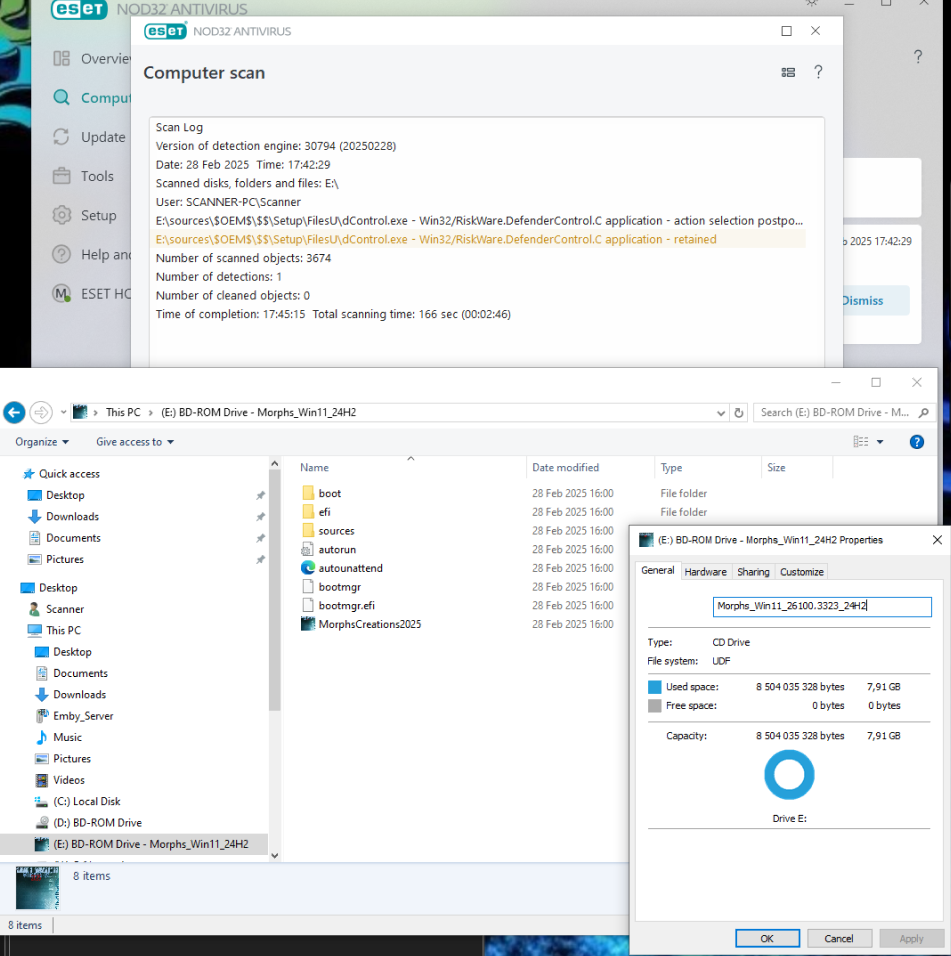Select Quick access in navigation pane
The image size is (951, 956).
coord(69,474)
